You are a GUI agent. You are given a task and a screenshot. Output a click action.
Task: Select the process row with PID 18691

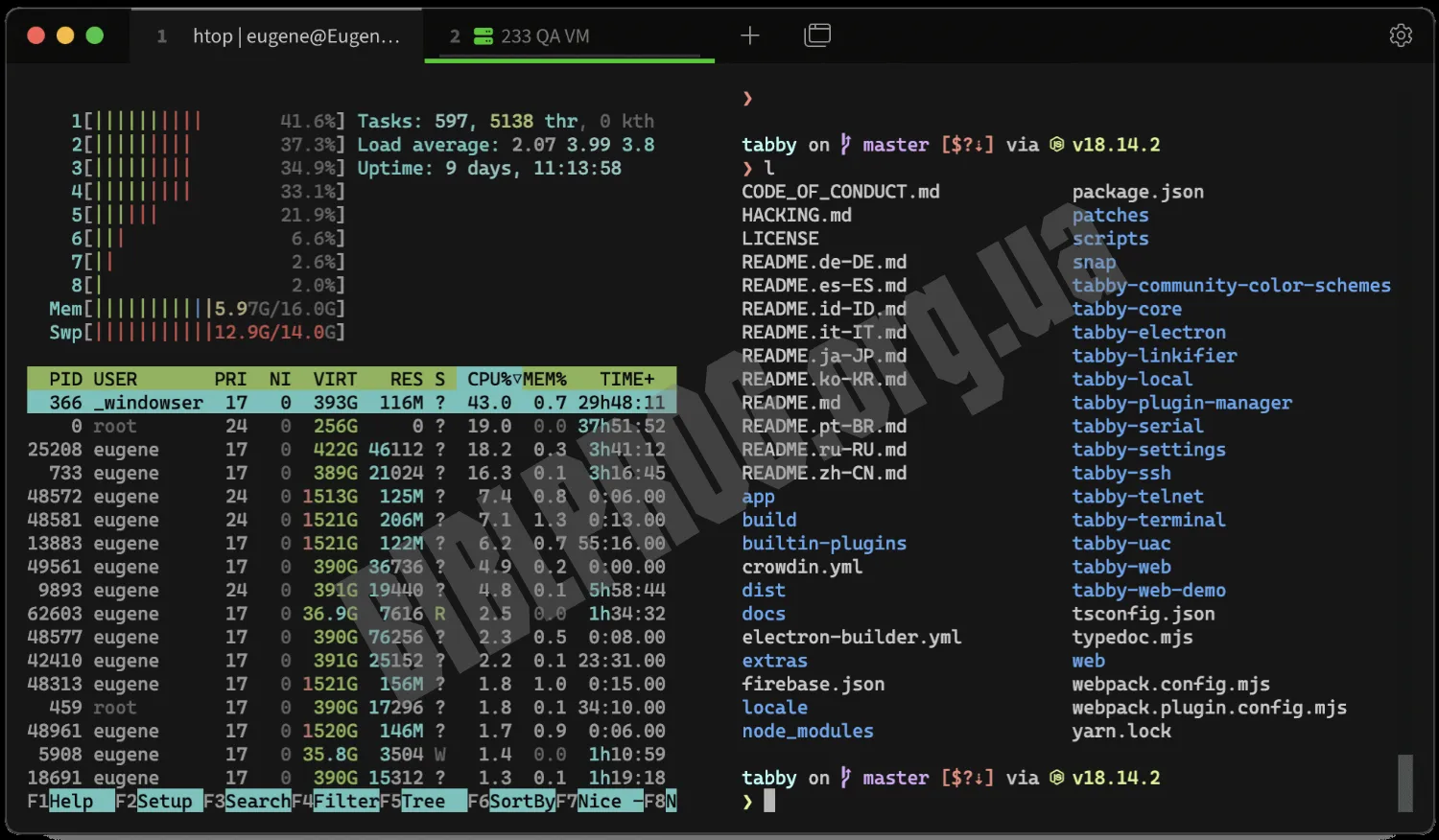[x=352, y=778]
